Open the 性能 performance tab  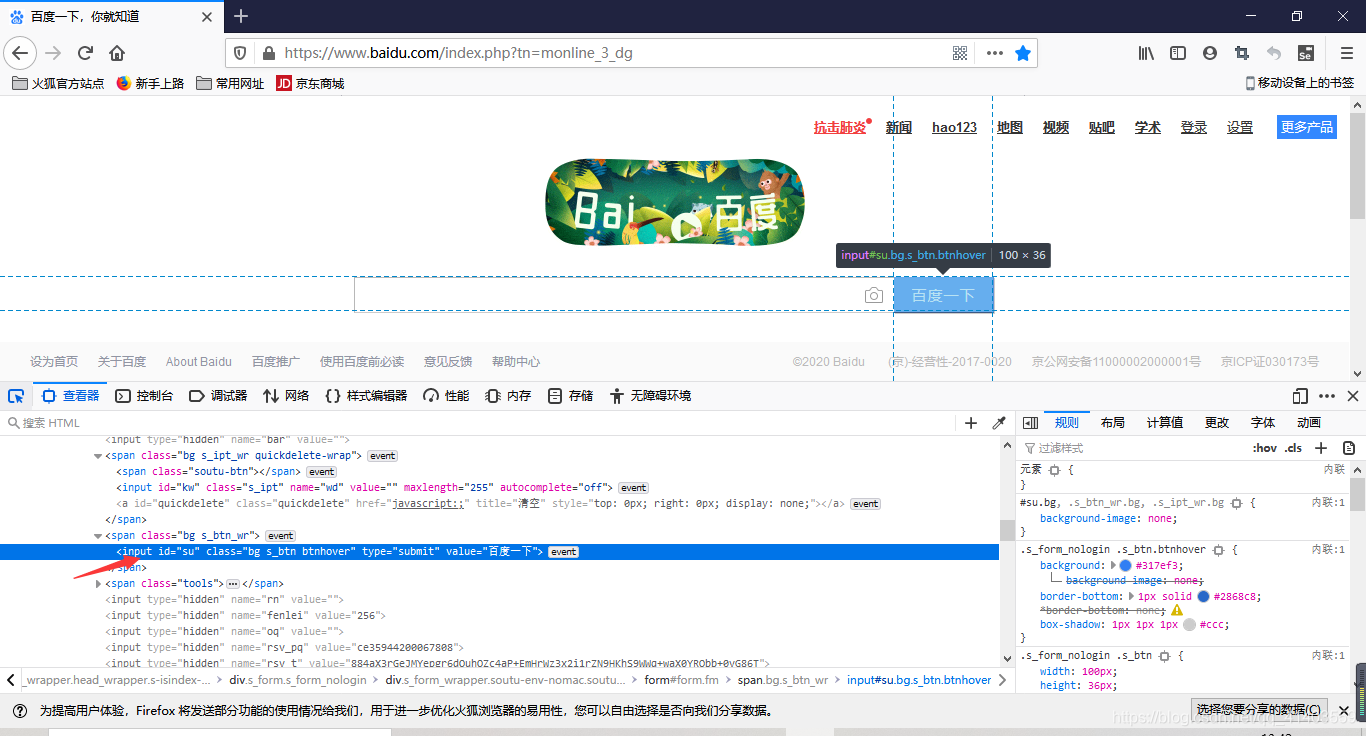coord(446,396)
